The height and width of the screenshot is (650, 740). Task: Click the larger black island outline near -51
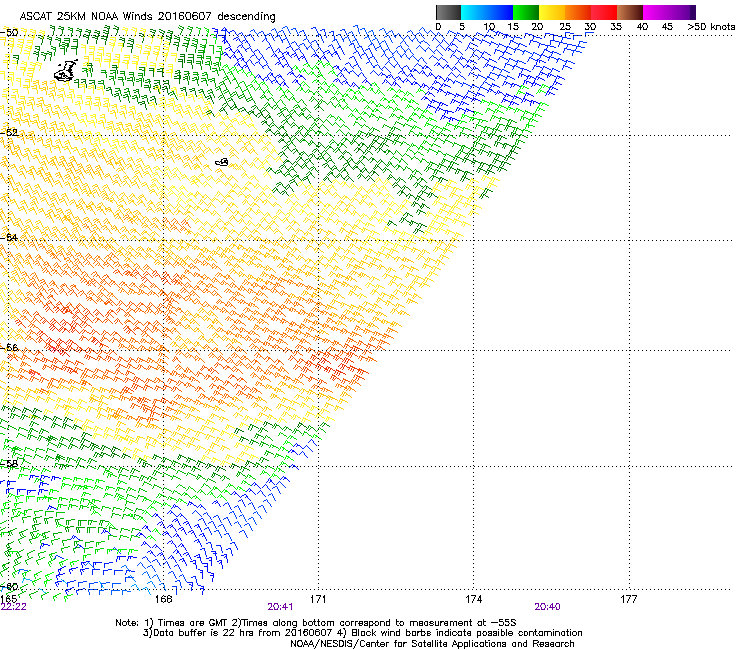[66, 70]
